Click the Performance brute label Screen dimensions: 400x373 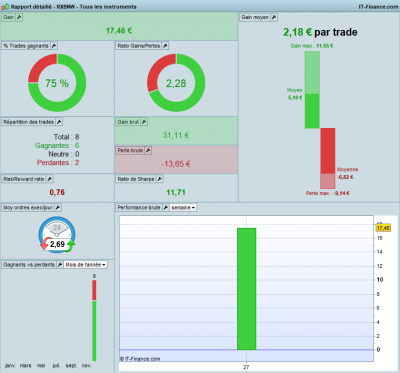pos(139,207)
